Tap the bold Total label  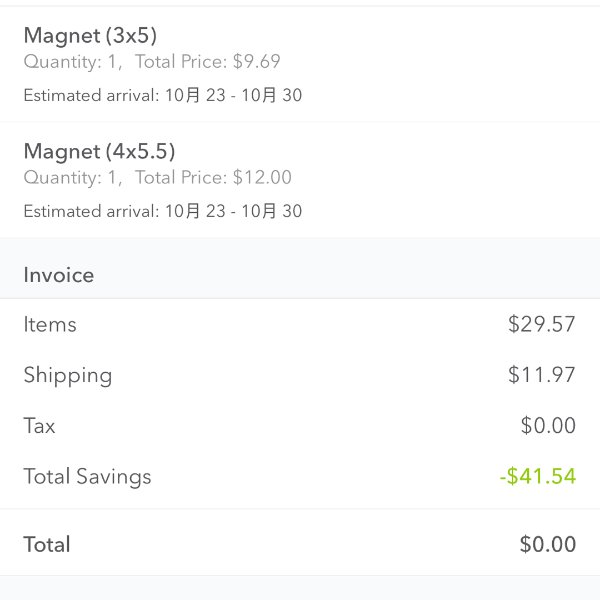click(x=47, y=544)
